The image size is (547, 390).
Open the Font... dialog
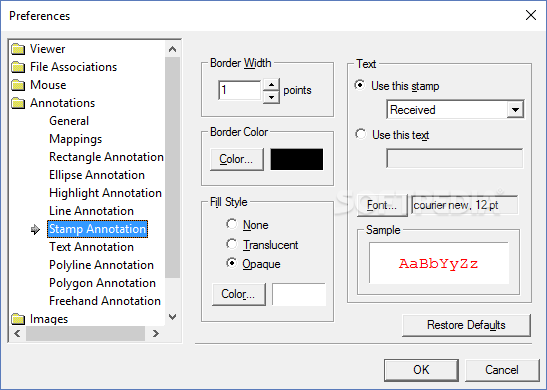[x=382, y=205]
